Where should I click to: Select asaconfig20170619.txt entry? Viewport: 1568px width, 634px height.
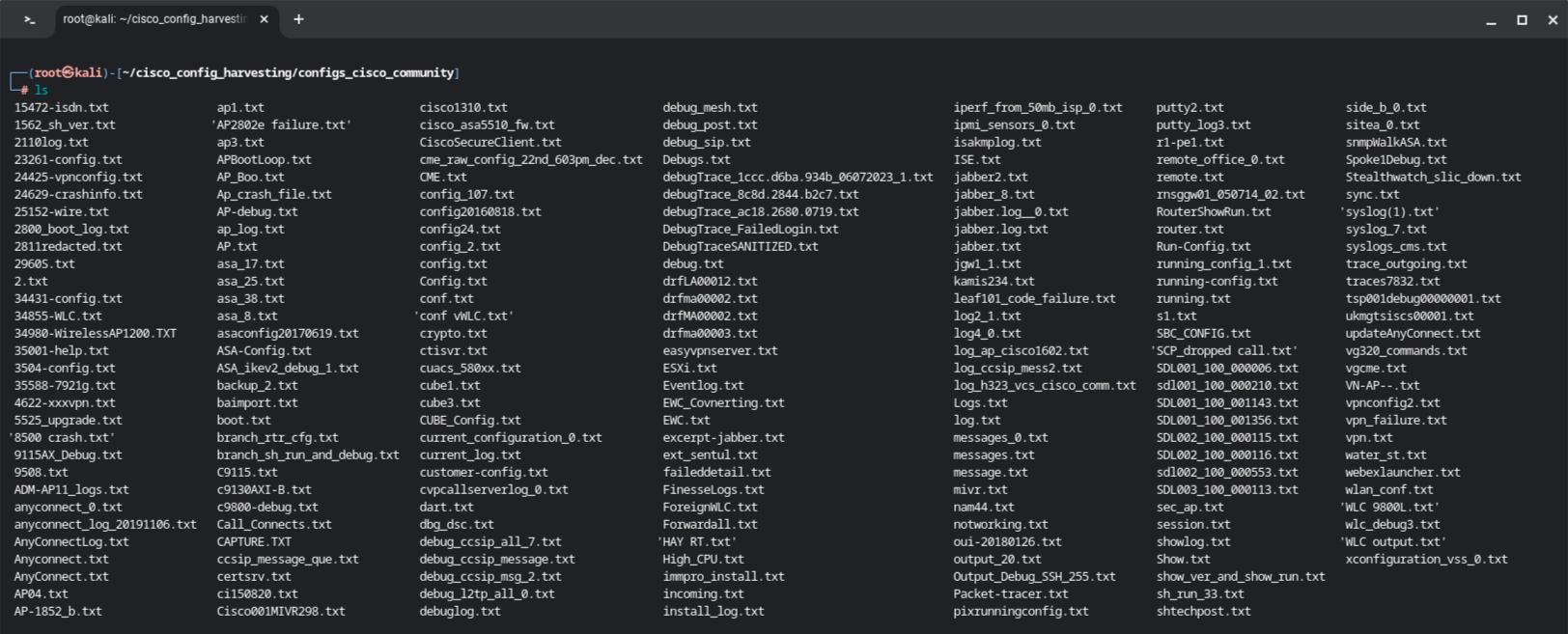pos(288,334)
